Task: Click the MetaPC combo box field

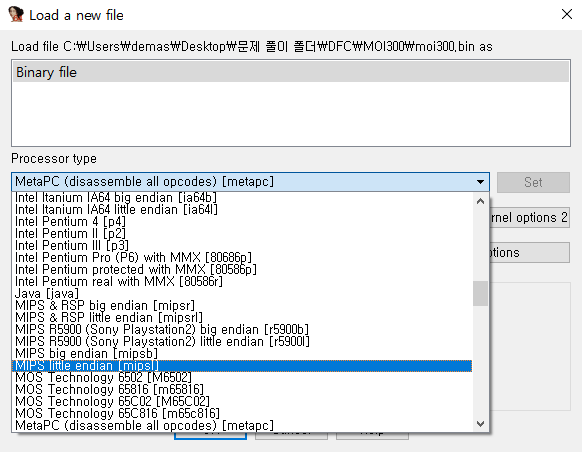Action: pos(250,182)
